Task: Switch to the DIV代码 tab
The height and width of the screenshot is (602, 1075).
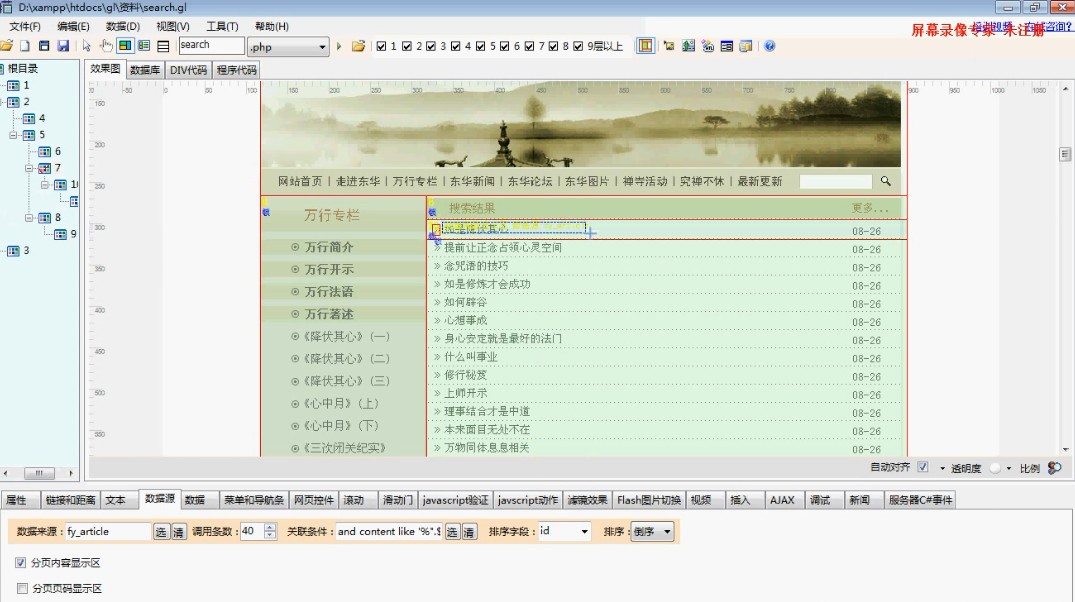Action: (x=189, y=70)
